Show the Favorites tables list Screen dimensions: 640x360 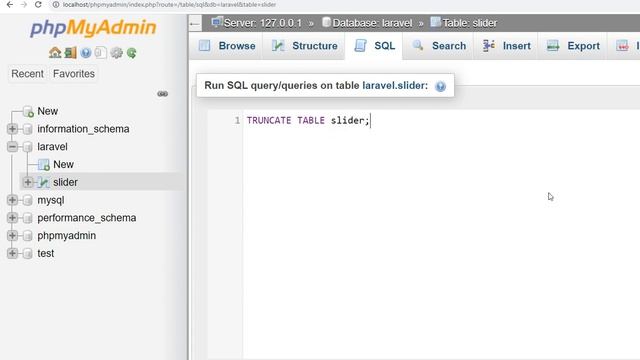[x=74, y=74]
